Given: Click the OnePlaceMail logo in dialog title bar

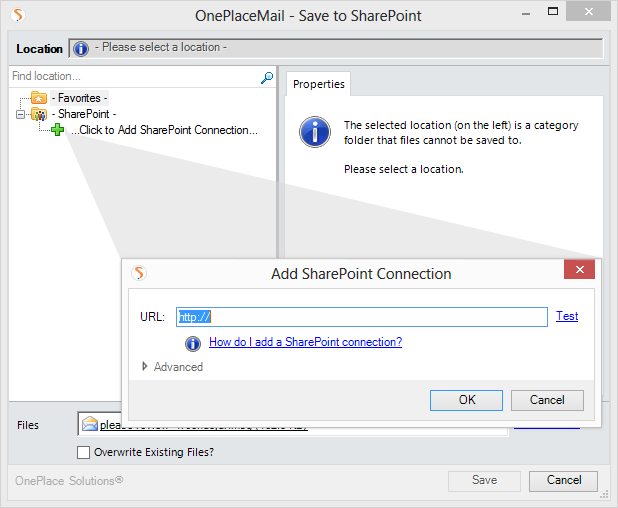Looking at the screenshot, I should [141, 274].
